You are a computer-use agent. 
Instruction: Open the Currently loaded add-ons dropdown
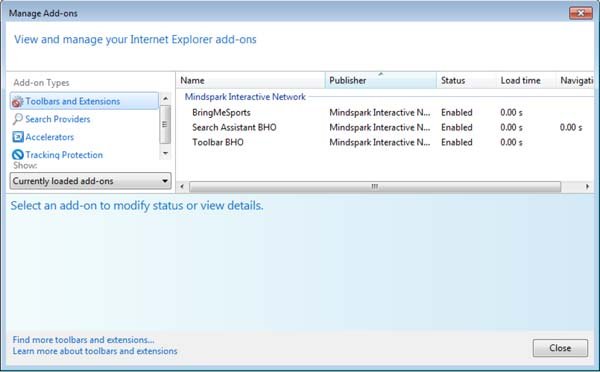(x=91, y=181)
